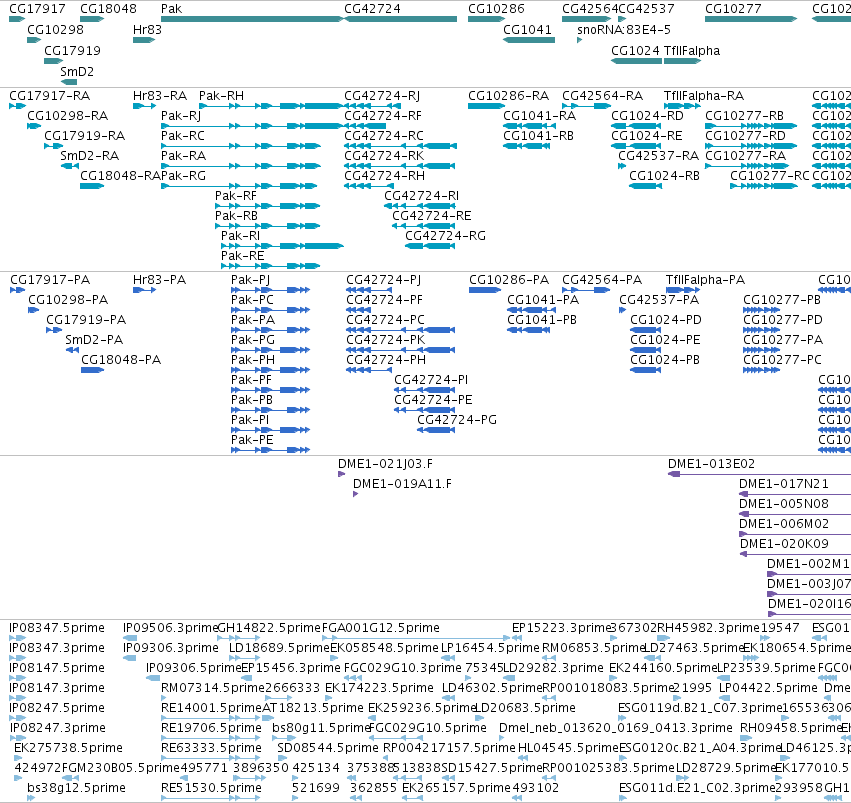851x803 pixels.
Task: Click the CG42724 gene label
Action: click(372, 9)
